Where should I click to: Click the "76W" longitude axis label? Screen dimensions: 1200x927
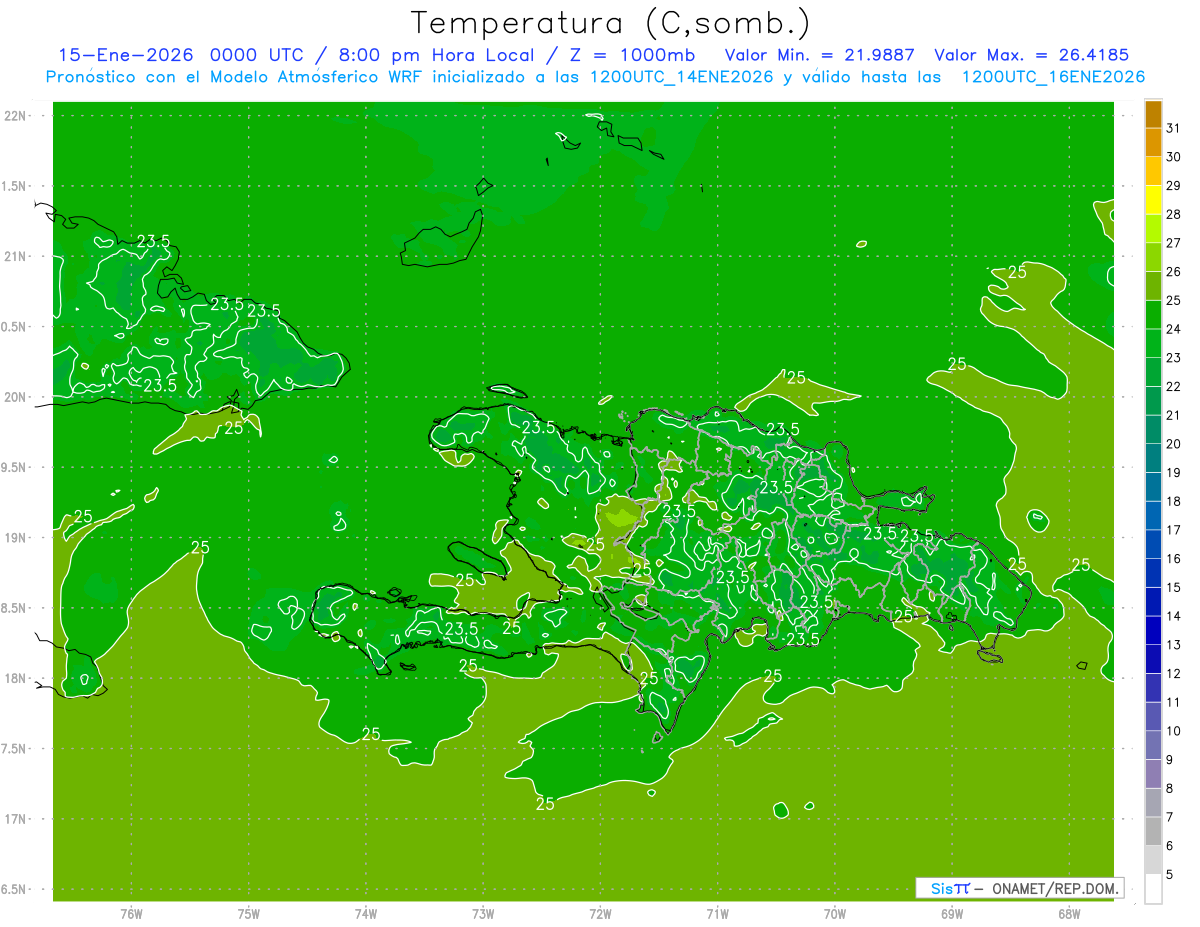131,913
